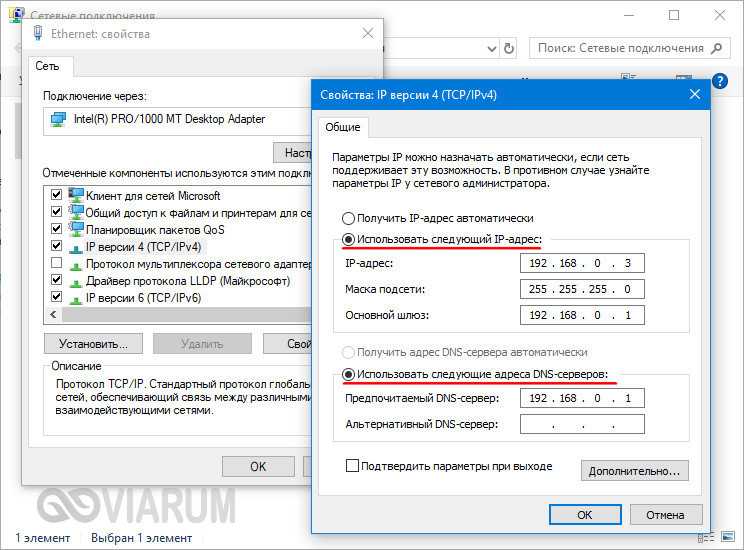
Task: Click the Предпочитаемый DNS-сервер field
Action: pyautogui.click(x=582, y=398)
